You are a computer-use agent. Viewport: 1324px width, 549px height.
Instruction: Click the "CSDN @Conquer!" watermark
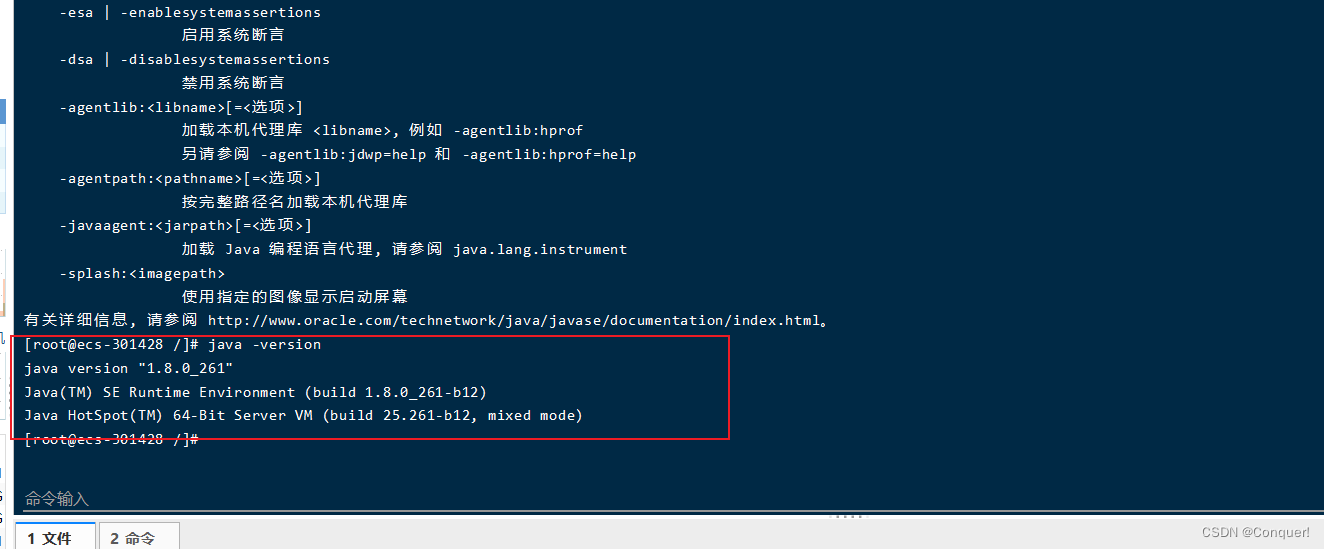tap(1255, 532)
